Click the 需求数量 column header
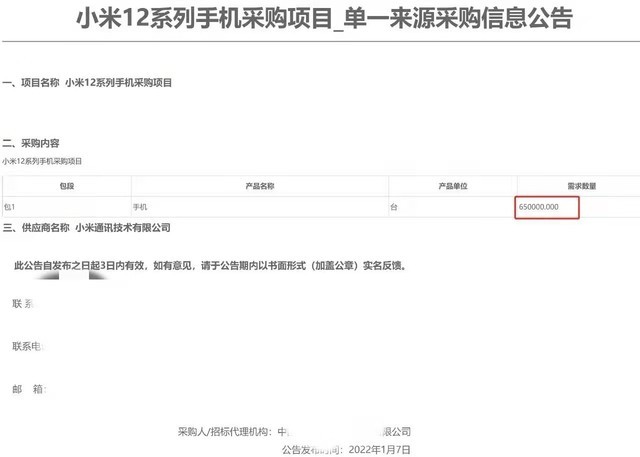This screenshot has height=457, width=640. point(582,186)
